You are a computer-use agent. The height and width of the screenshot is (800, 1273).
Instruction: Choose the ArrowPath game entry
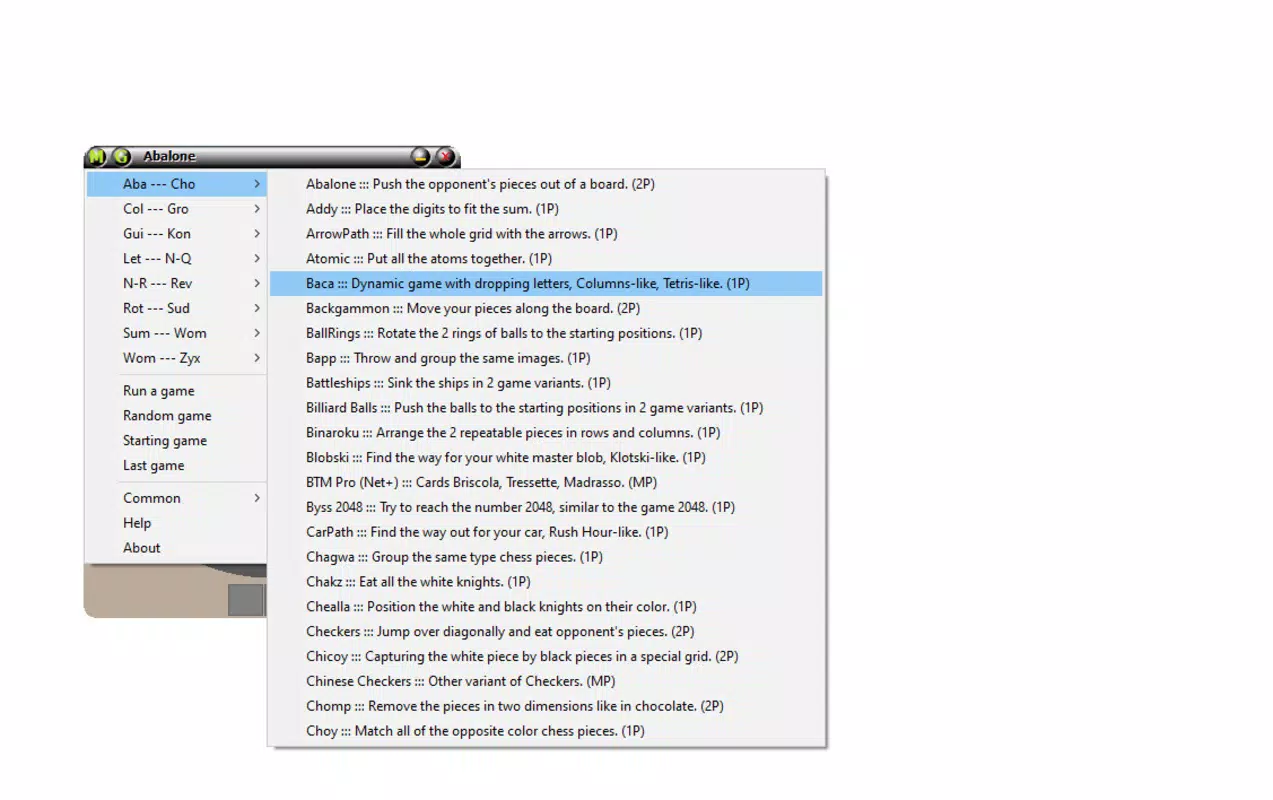(x=546, y=234)
